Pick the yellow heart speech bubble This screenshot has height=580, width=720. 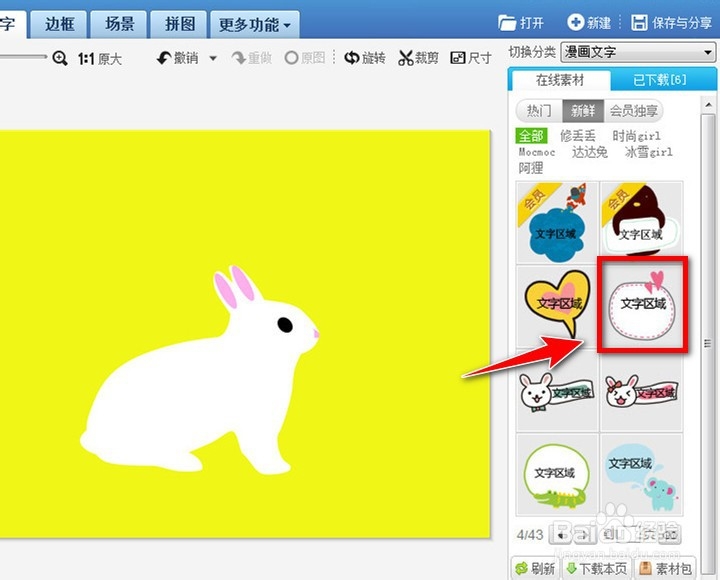point(557,305)
